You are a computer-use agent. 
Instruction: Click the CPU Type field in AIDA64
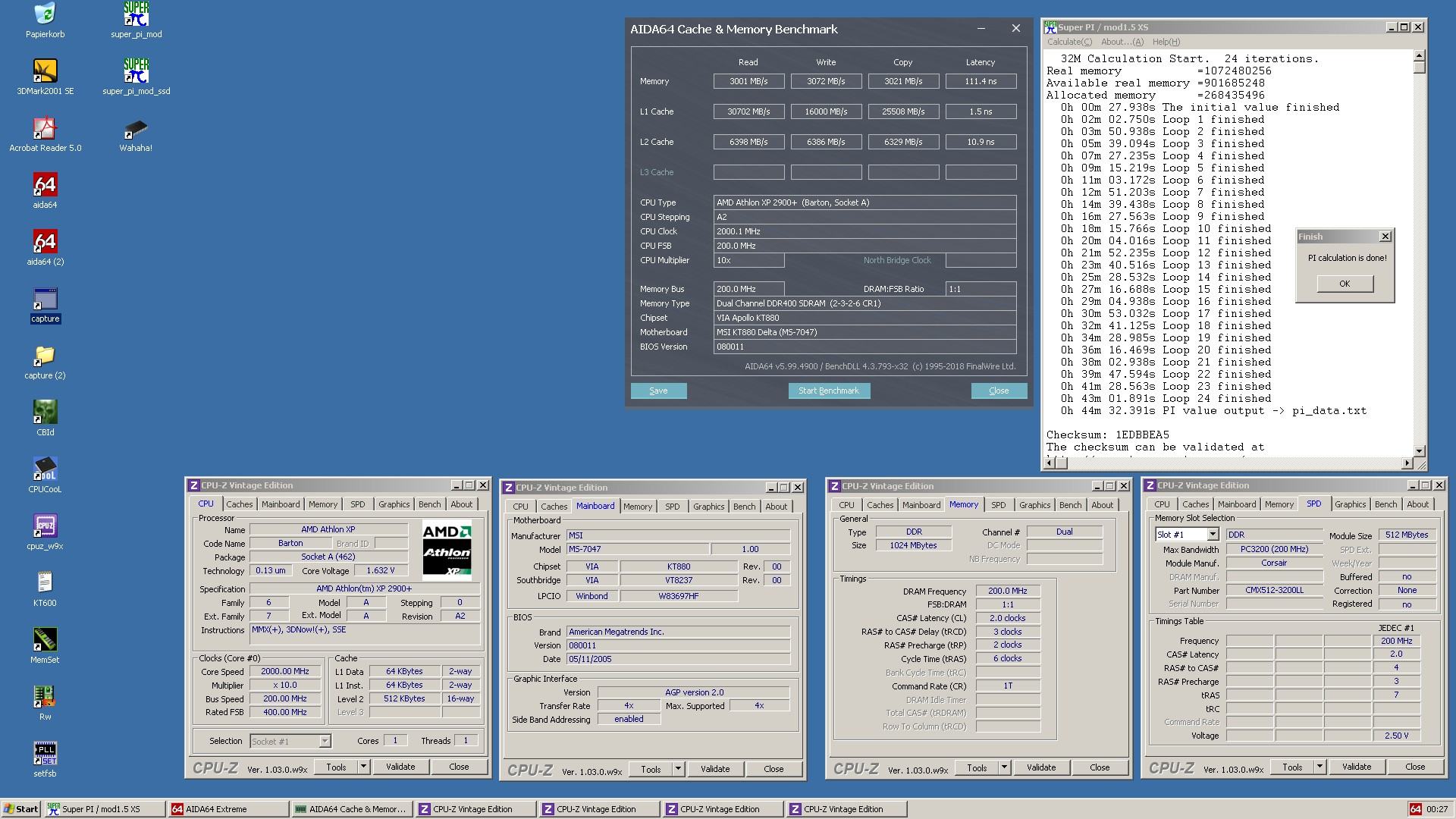click(864, 202)
